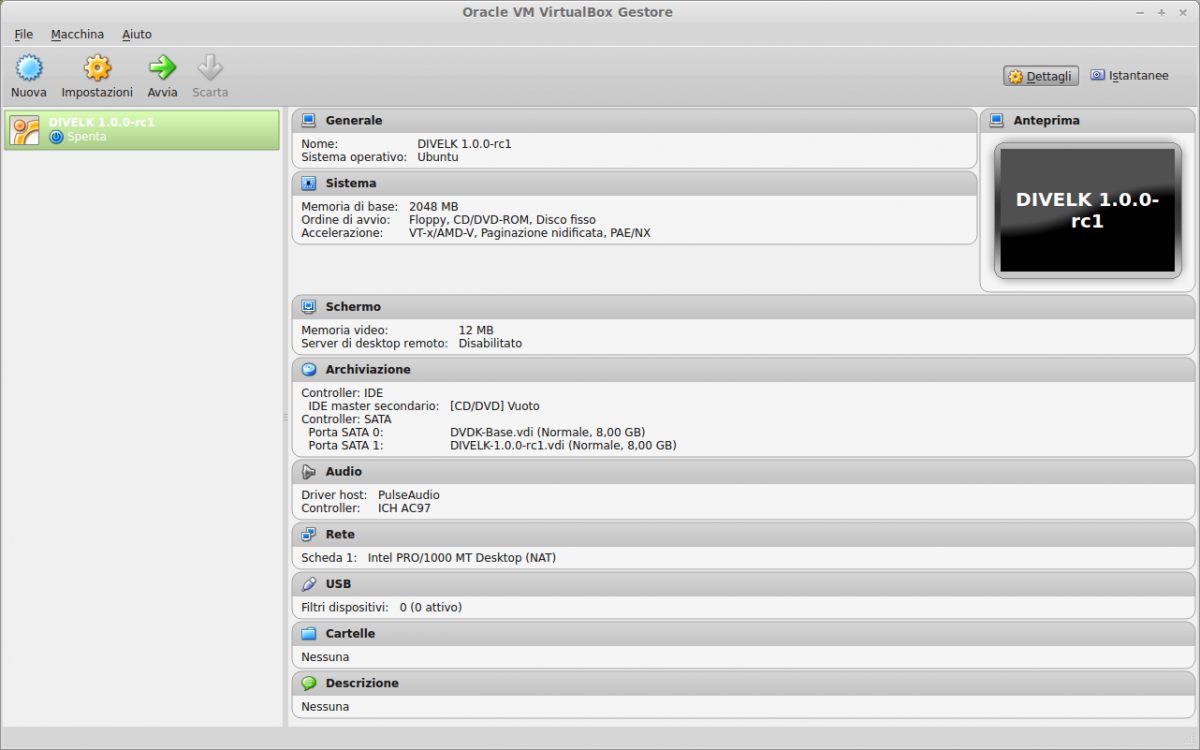Viewport: 1200px width, 750px height.
Task: Click the Sistema section chip icon
Action: 308,183
